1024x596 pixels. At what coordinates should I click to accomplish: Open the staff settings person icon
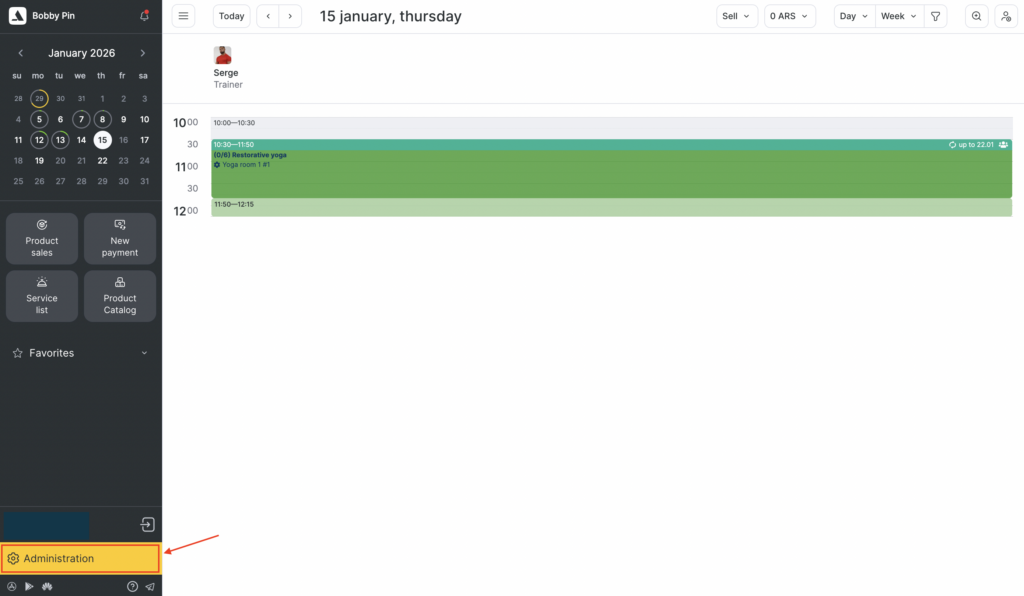pyautogui.click(x=1005, y=16)
